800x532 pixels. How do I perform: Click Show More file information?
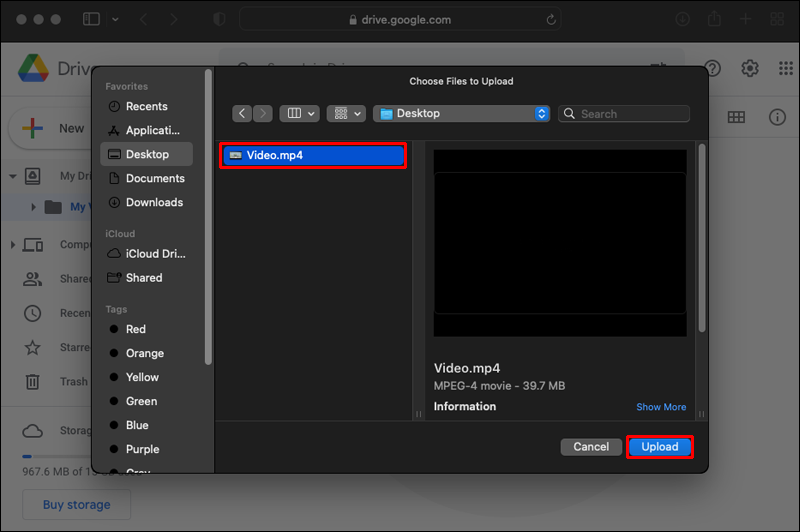click(x=661, y=407)
